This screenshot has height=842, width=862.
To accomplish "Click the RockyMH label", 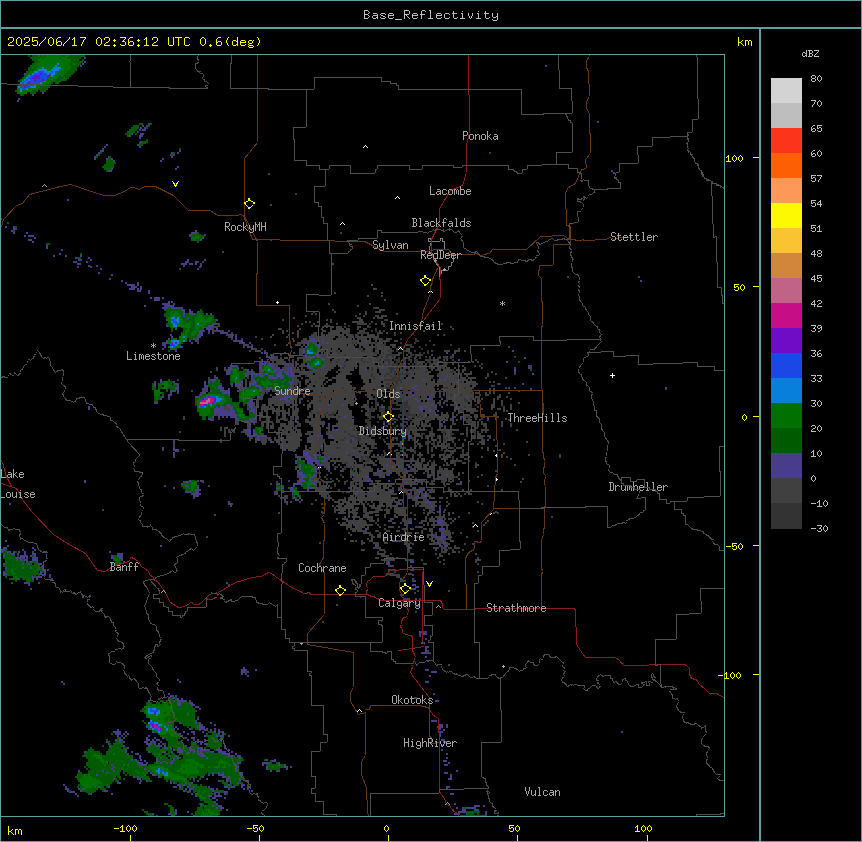I will click(245, 227).
